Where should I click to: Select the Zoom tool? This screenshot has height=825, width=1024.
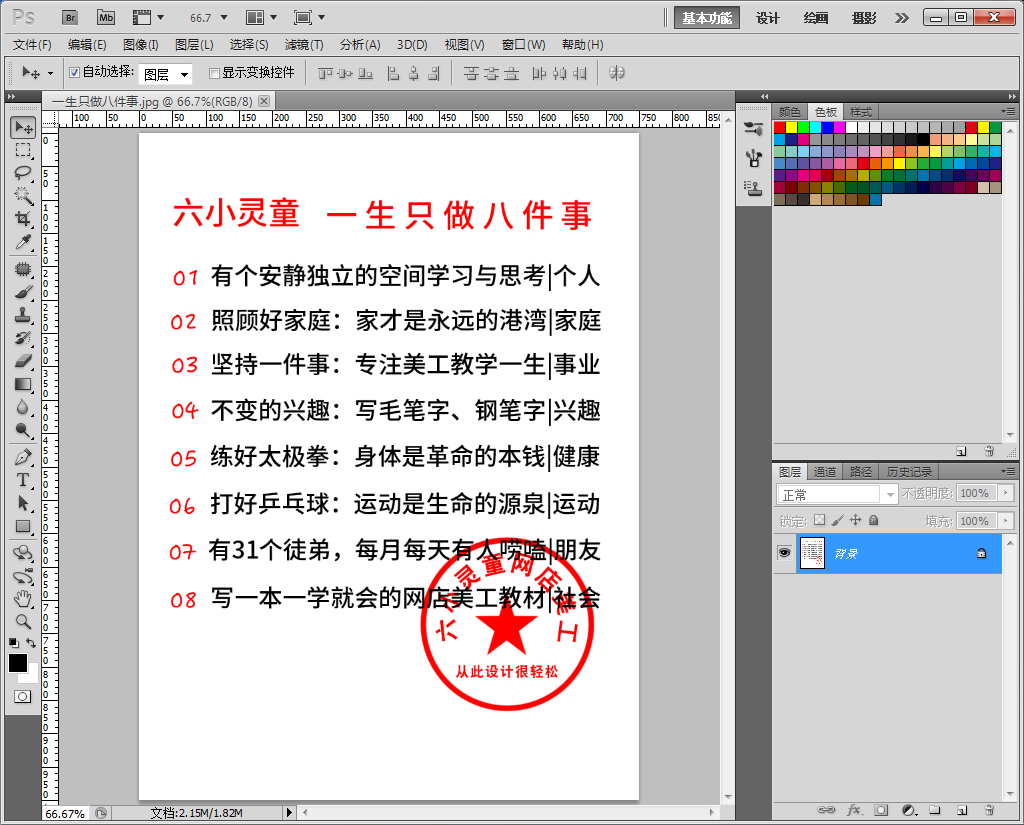click(x=23, y=621)
